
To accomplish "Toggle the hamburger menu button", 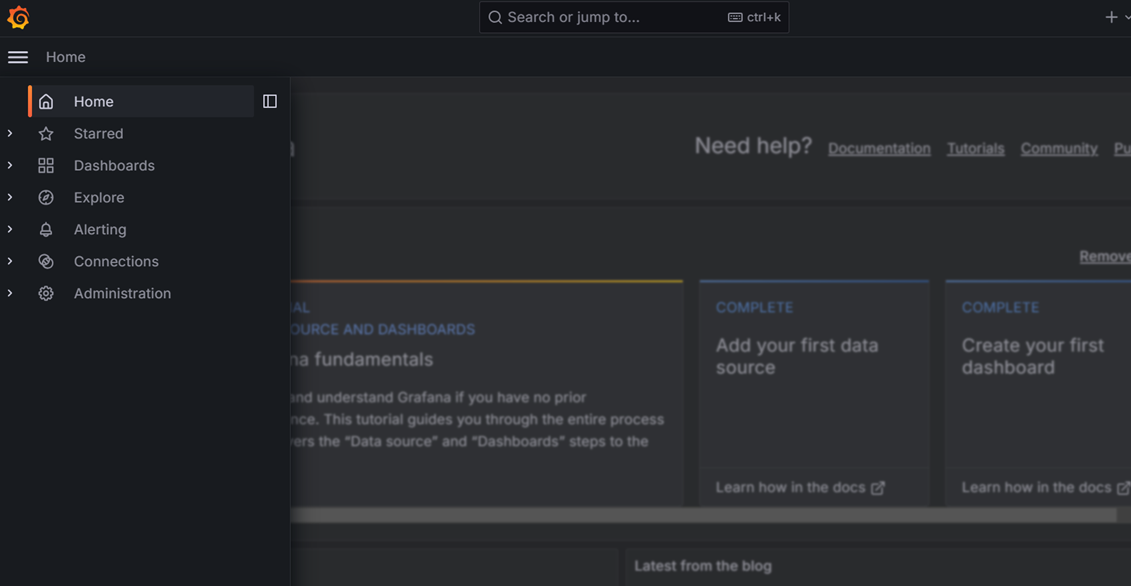I will [18, 57].
